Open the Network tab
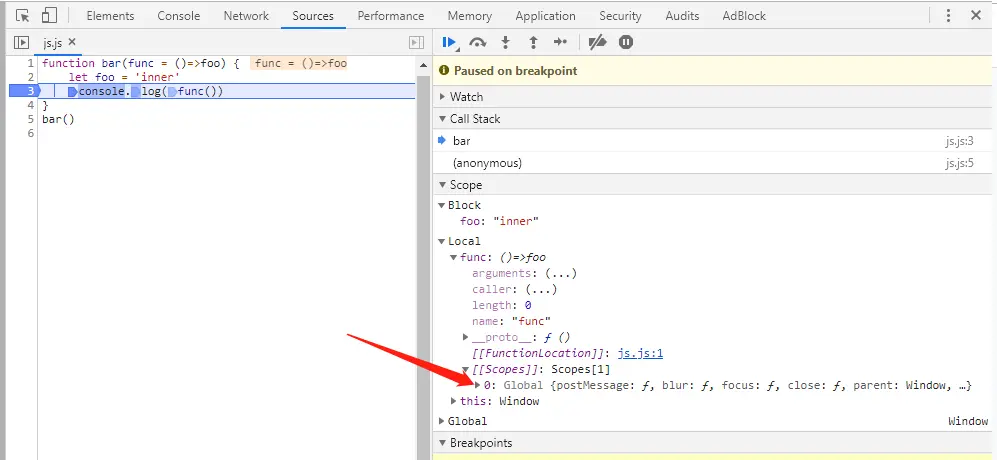The width and height of the screenshot is (997, 460). coord(246,16)
